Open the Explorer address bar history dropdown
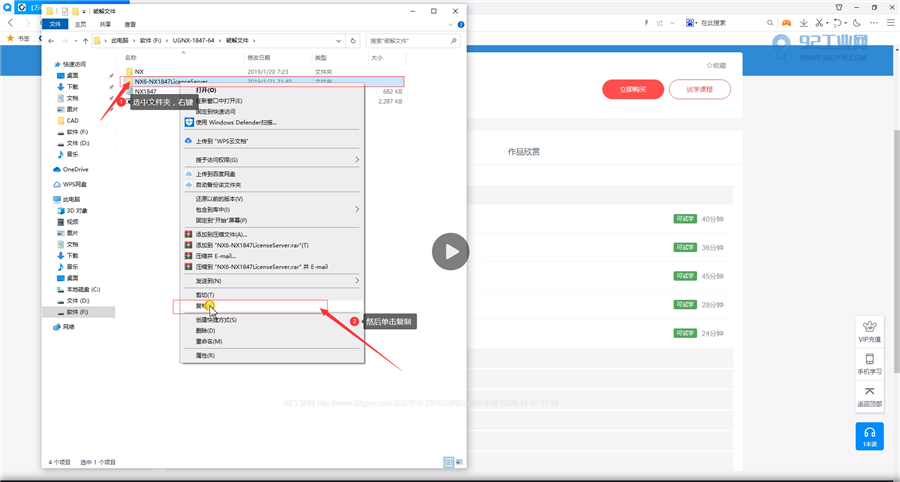900x482 pixels. (x=338, y=41)
